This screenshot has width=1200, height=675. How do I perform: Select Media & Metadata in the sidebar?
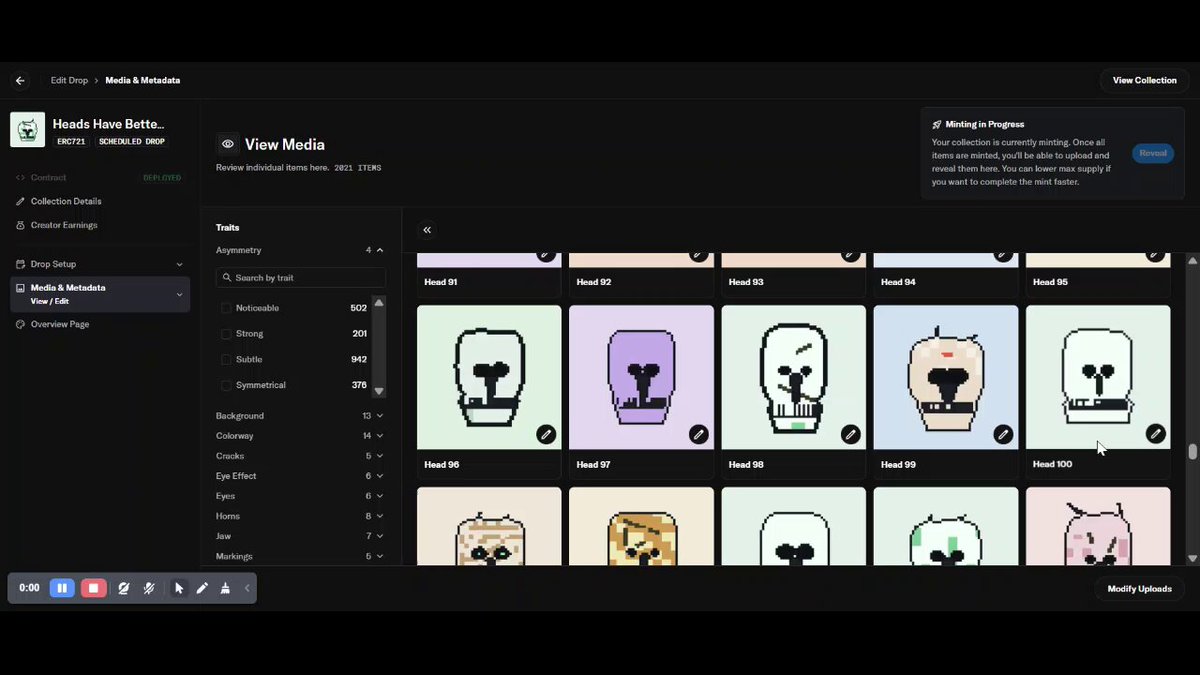[100, 294]
